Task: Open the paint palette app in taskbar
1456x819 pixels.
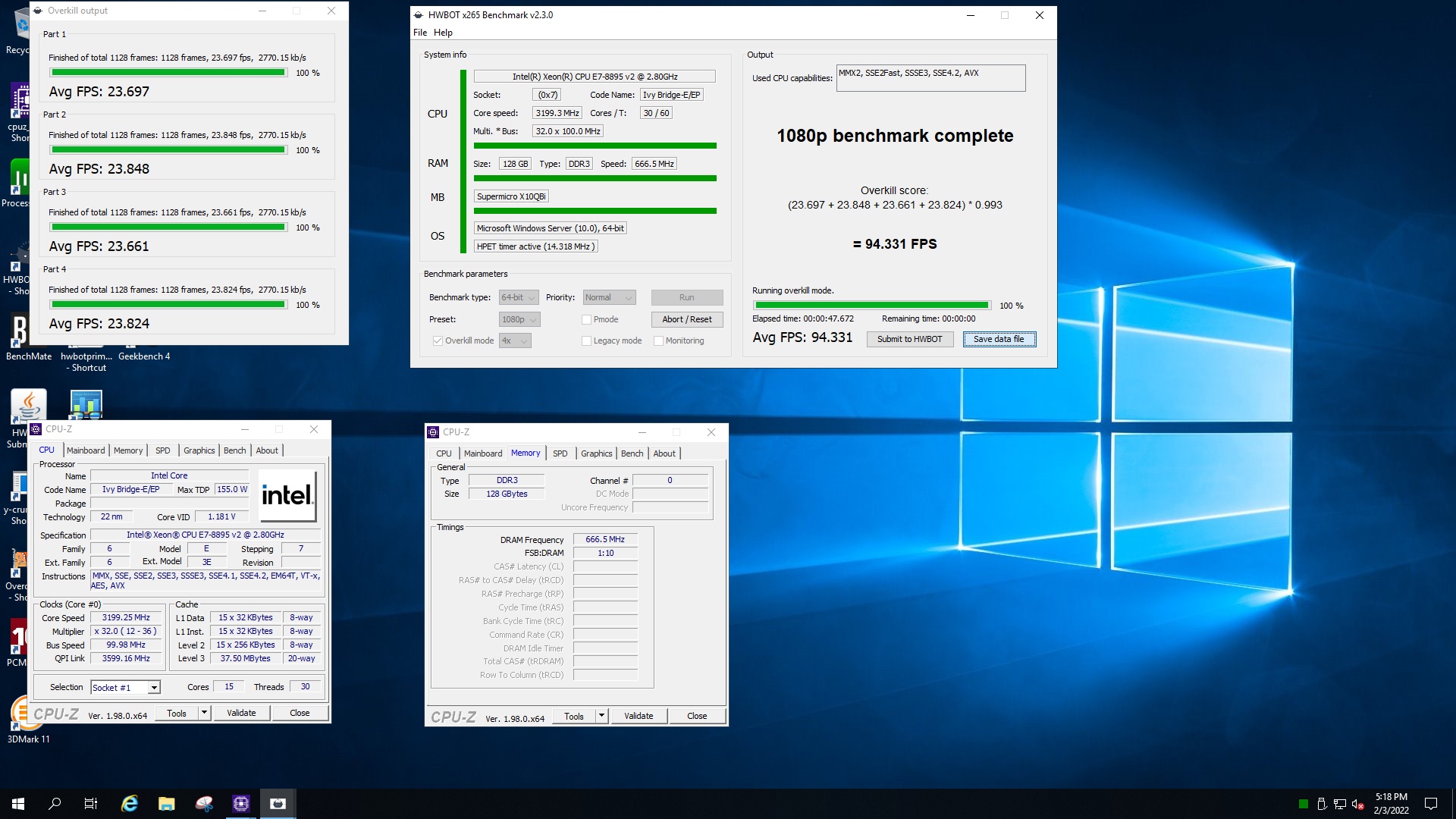Action: coord(204,804)
